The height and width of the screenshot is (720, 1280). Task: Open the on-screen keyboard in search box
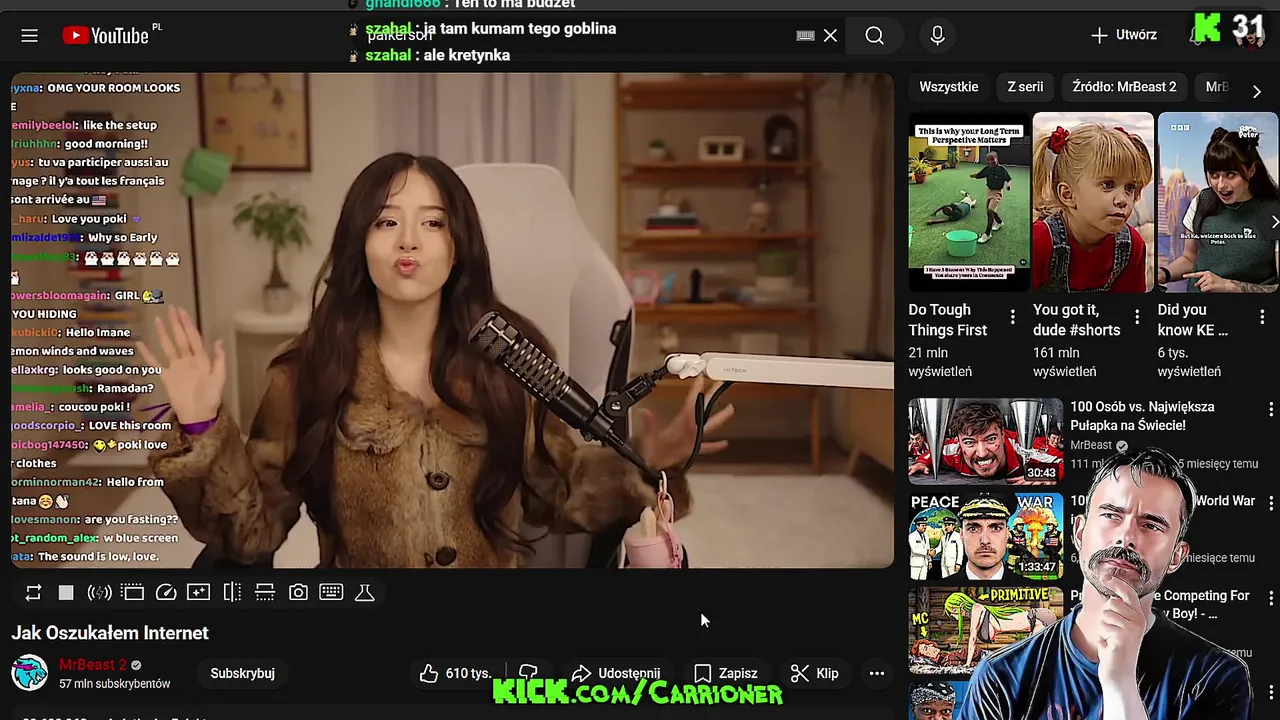805,35
